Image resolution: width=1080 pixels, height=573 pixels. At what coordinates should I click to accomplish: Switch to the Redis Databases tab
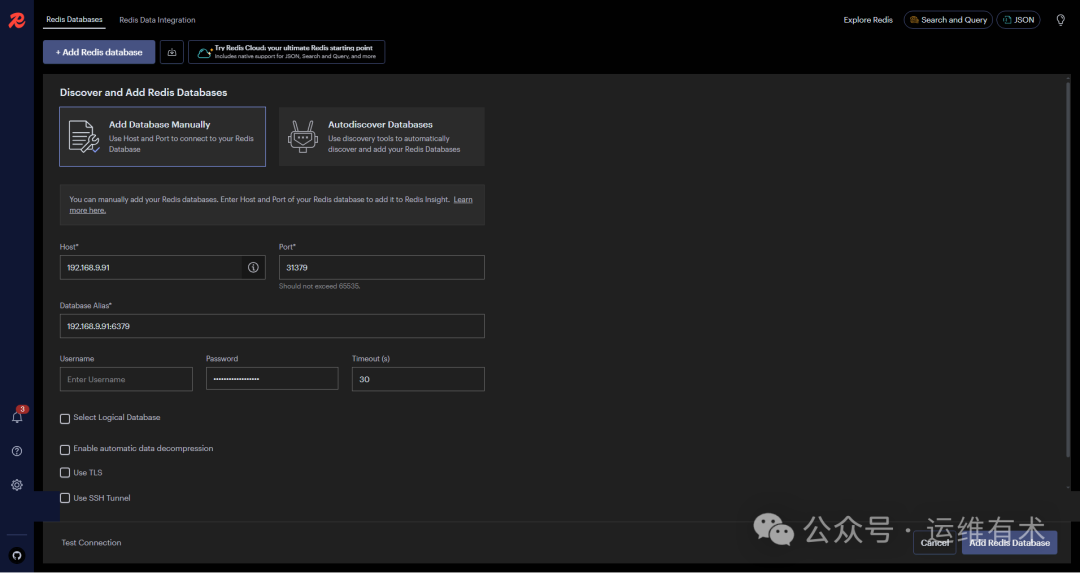coord(74,20)
